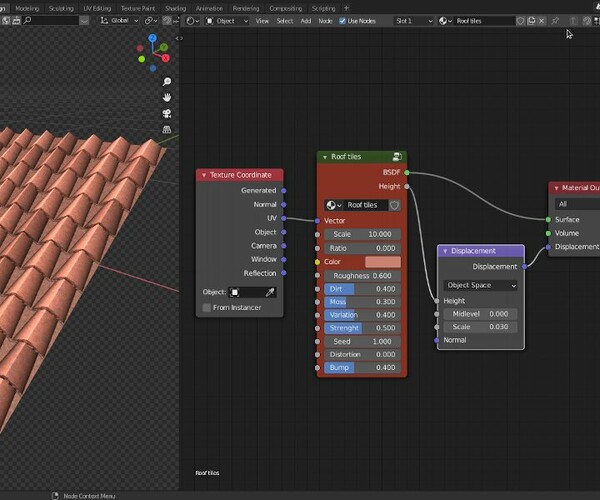Open the Slot 1 material slot dropdown
The width and height of the screenshot is (600, 500).
tap(413, 20)
